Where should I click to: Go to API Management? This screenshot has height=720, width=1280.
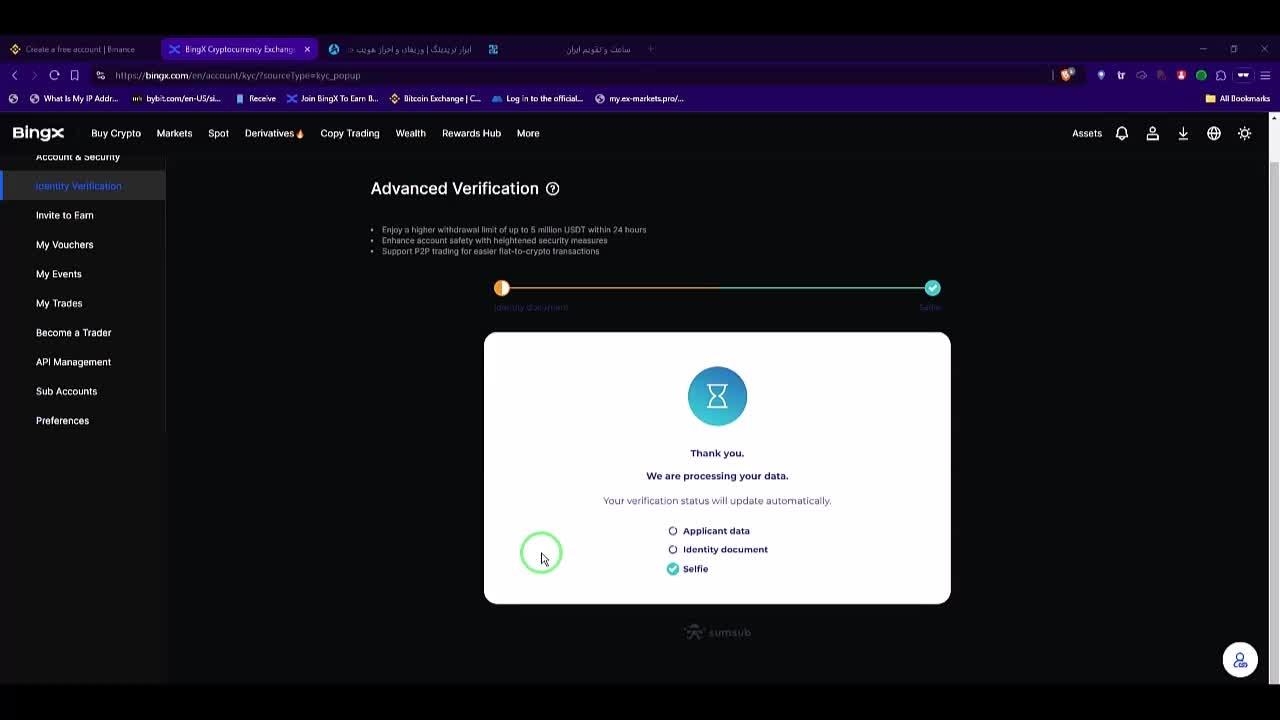73,362
